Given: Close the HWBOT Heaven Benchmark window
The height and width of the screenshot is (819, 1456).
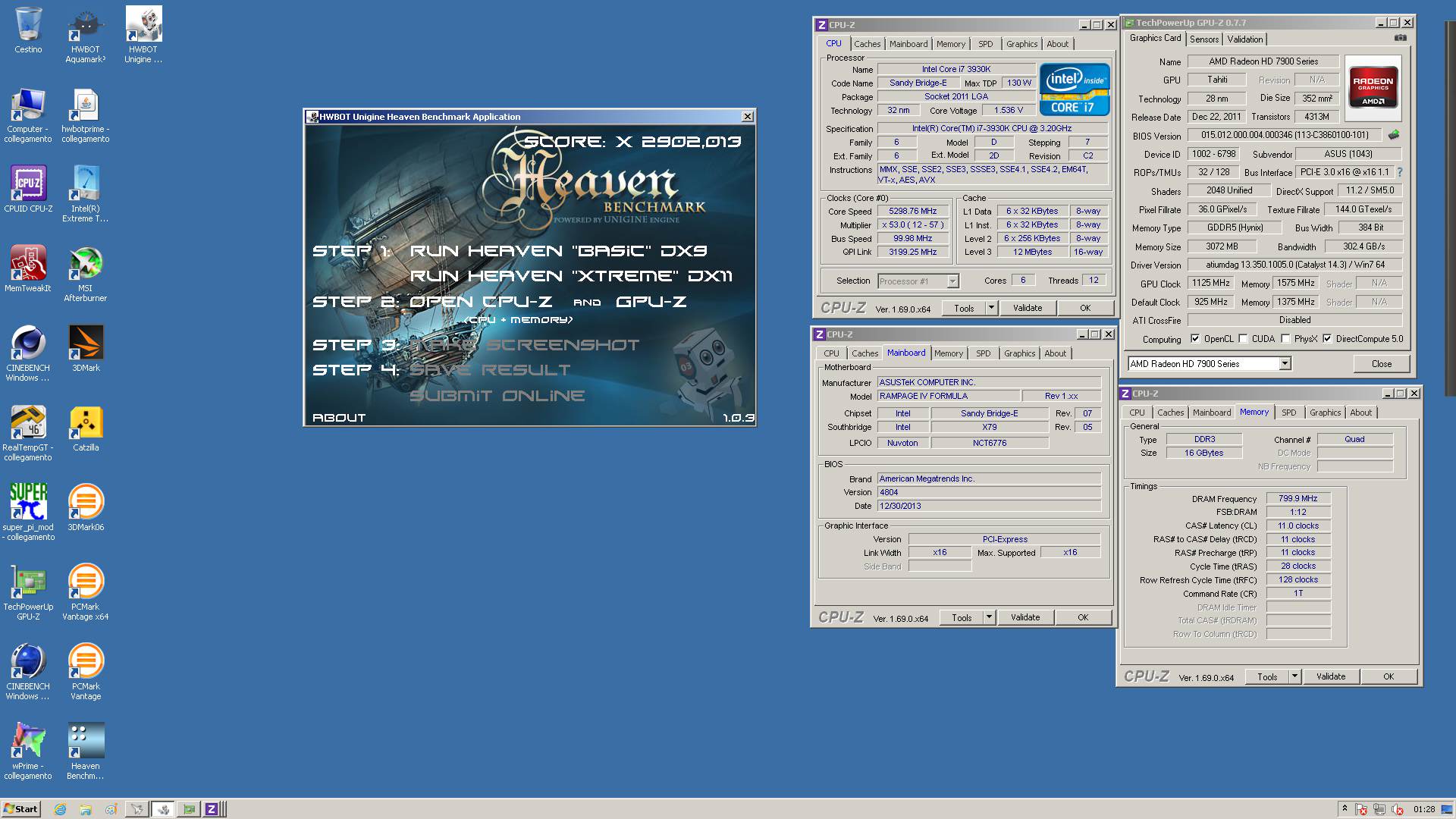Looking at the screenshot, I should coord(748,116).
